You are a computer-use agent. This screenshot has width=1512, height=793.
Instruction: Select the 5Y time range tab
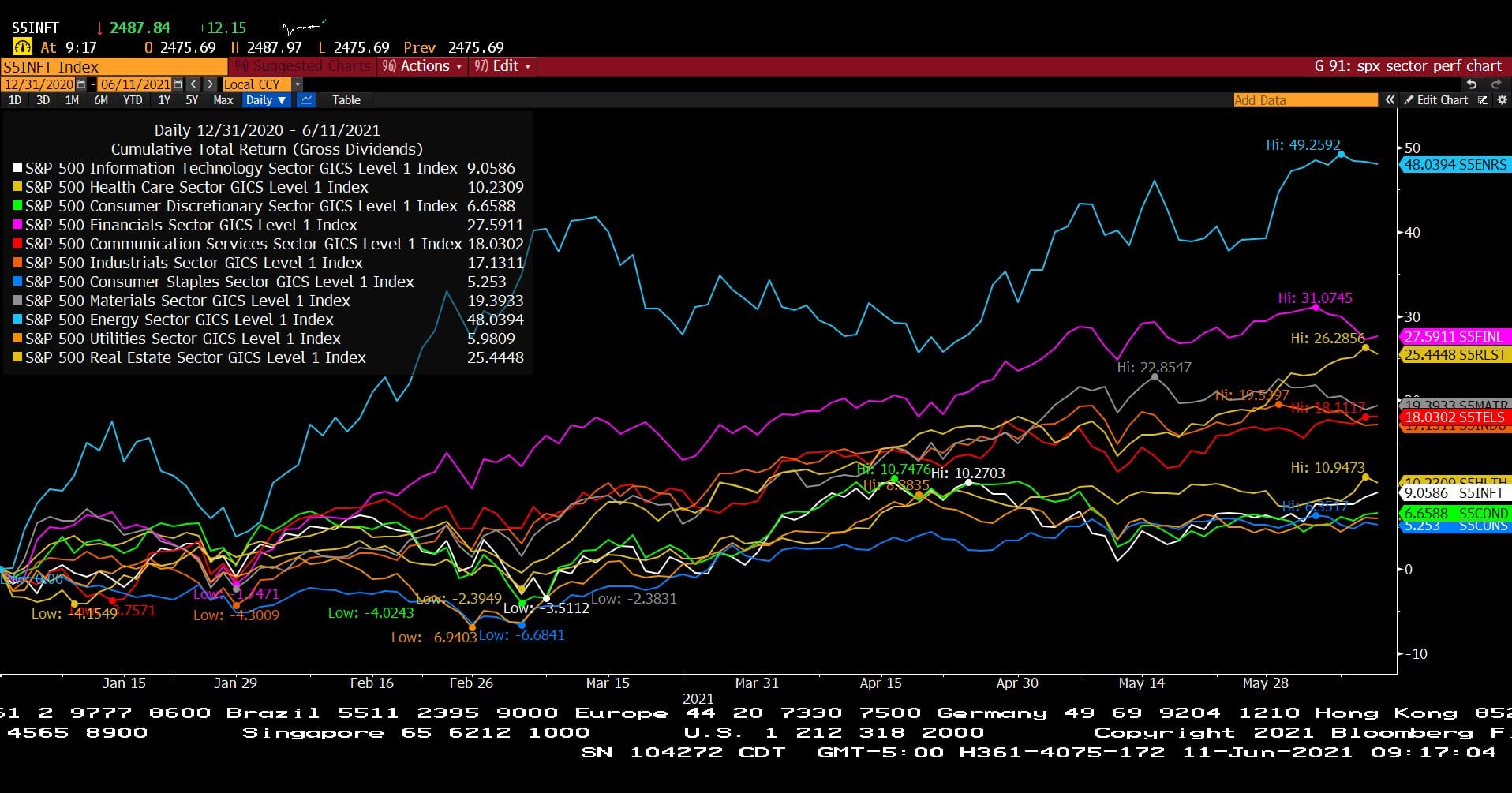point(192,100)
